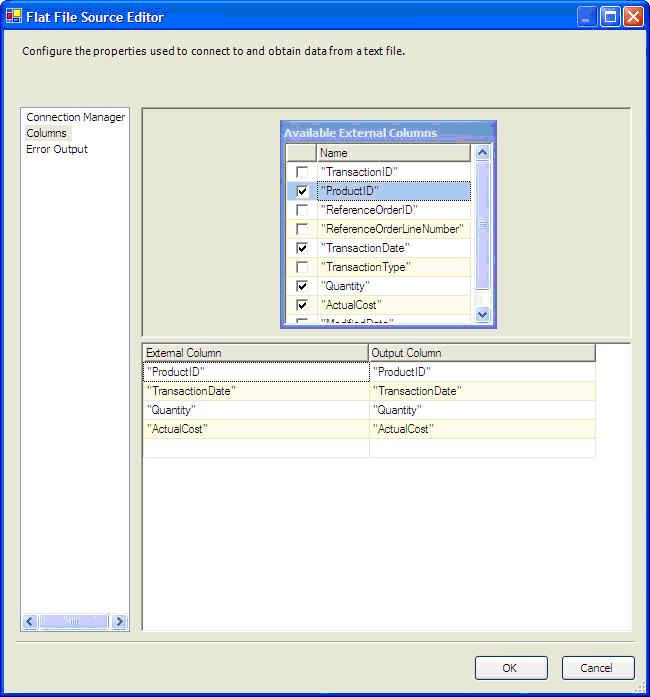Click right arrow of sidebar scrollbar
650x697 pixels.
120,621
